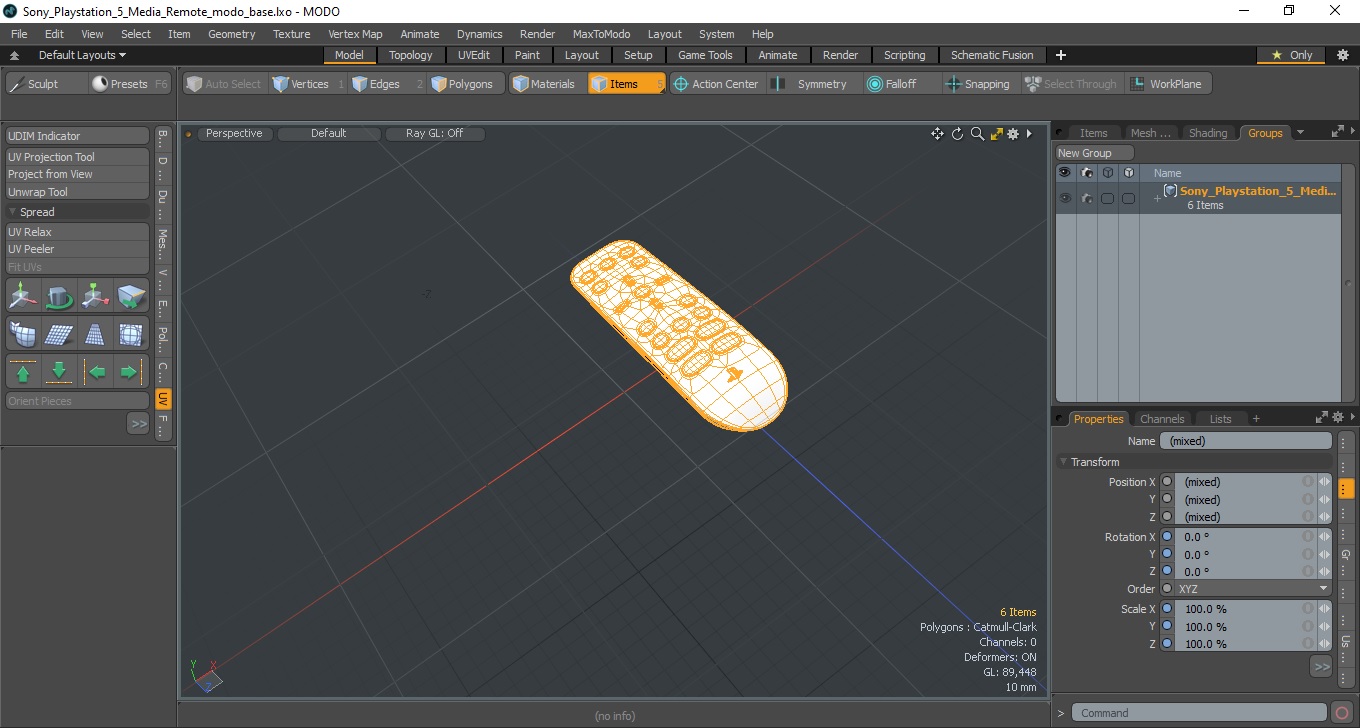Screen dimensions: 1360x728
Task: Click the Scale Y 100.0 % field
Action: point(1245,627)
